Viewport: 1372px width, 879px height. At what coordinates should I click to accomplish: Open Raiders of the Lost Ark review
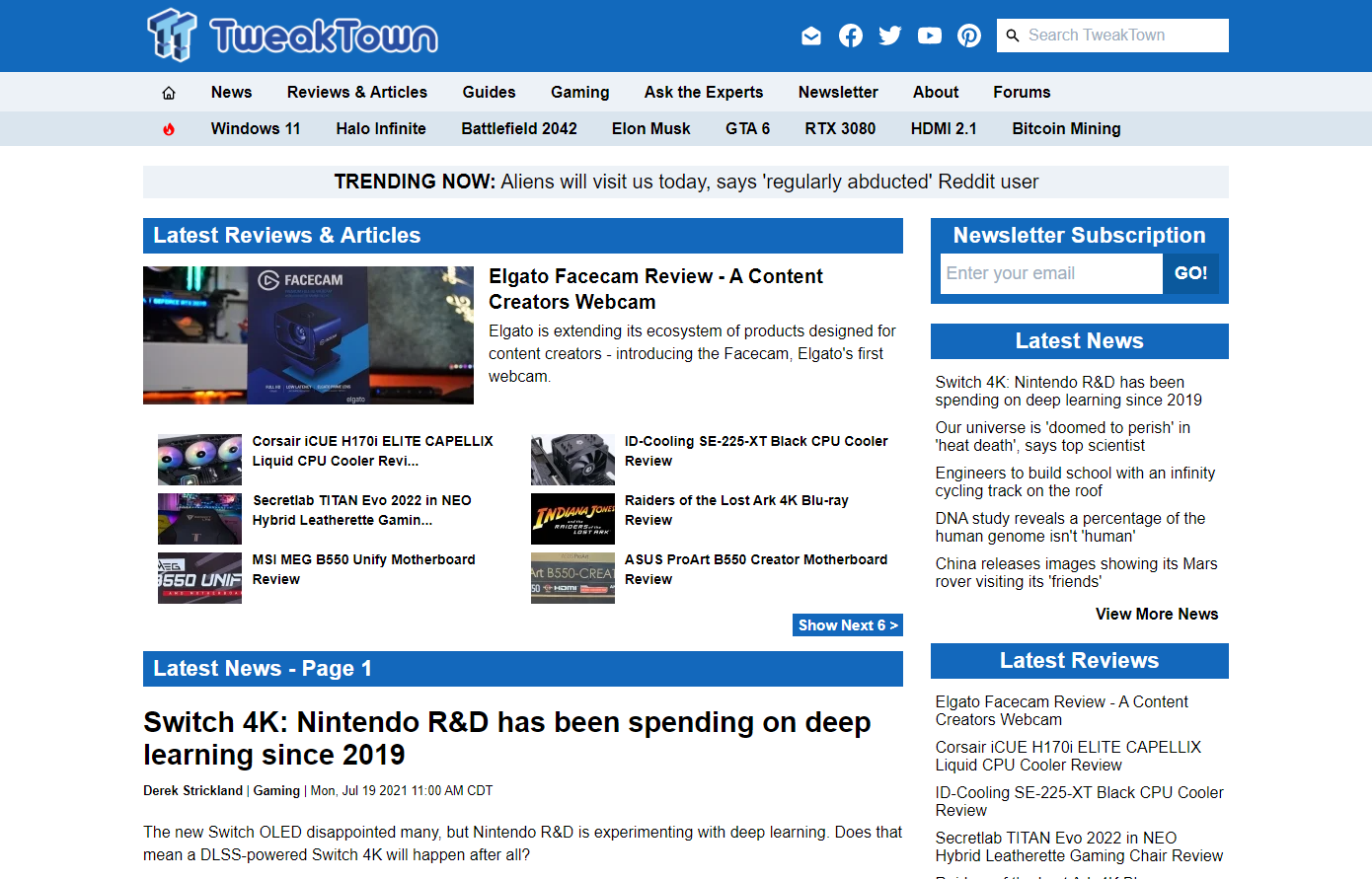coord(736,510)
